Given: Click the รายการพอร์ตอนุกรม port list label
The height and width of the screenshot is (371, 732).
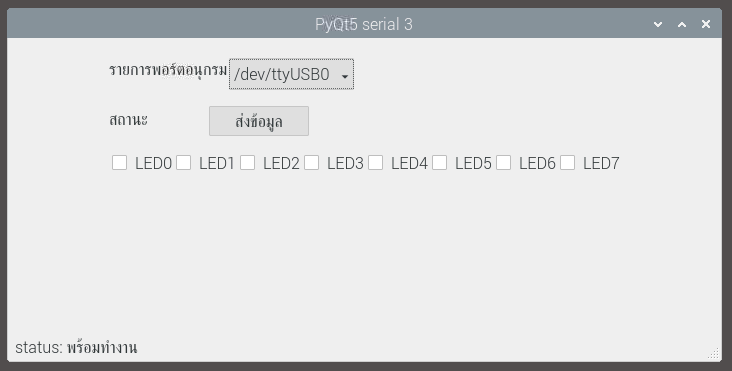Looking at the screenshot, I should click(x=168, y=70).
